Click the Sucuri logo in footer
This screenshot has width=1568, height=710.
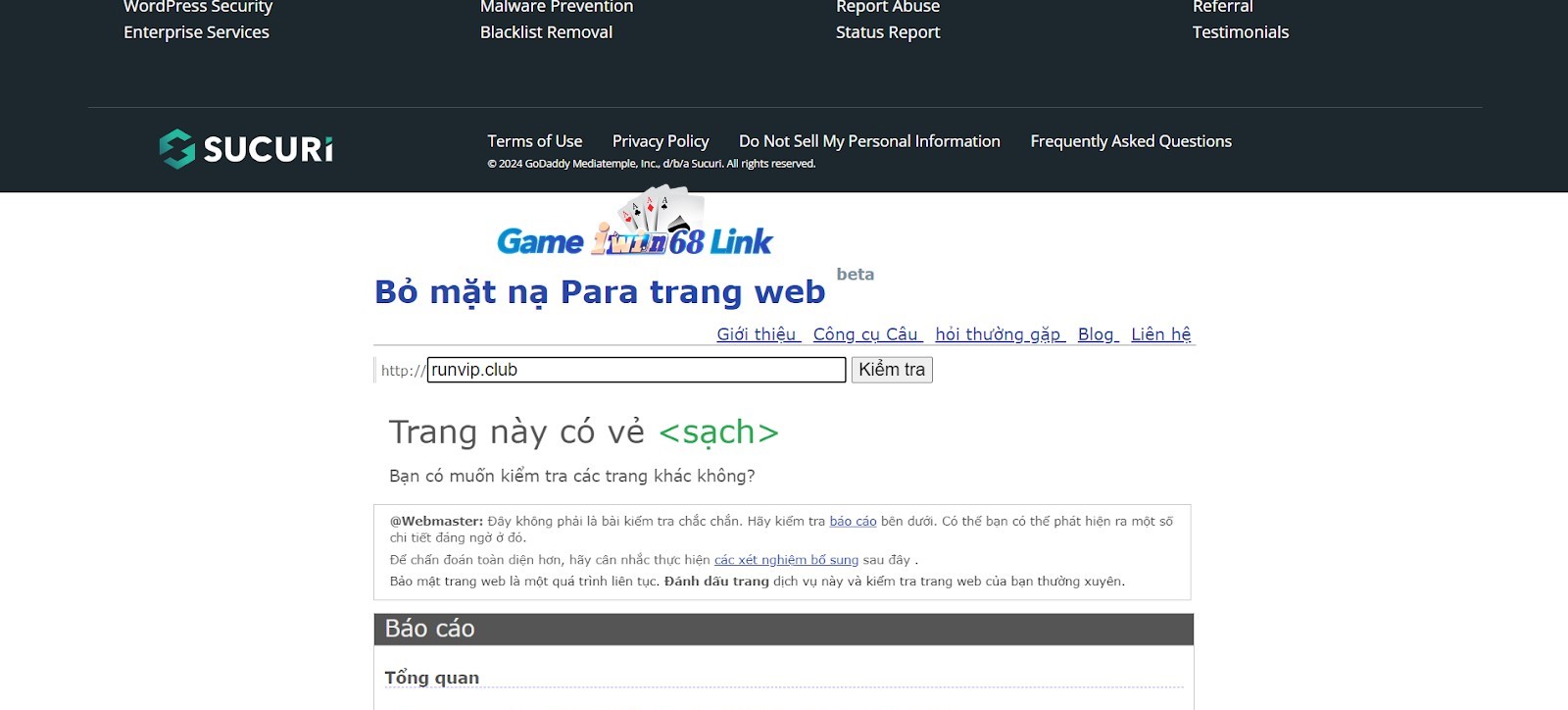(246, 149)
